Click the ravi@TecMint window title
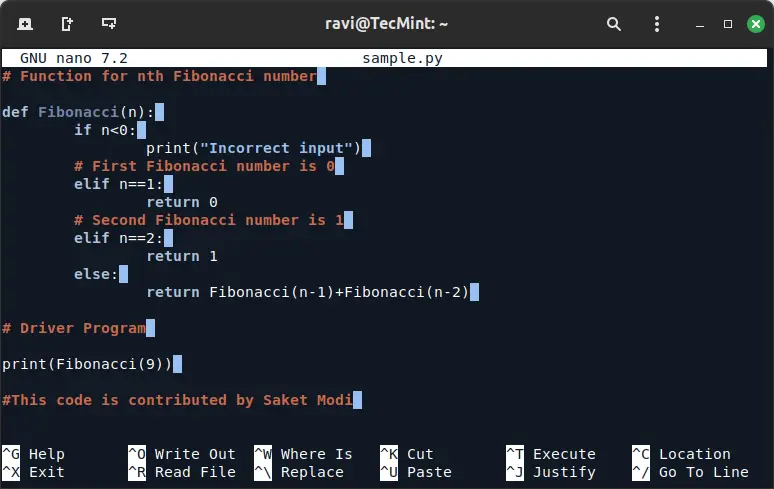Screen dimensions: 774x489 [x=387, y=23]
